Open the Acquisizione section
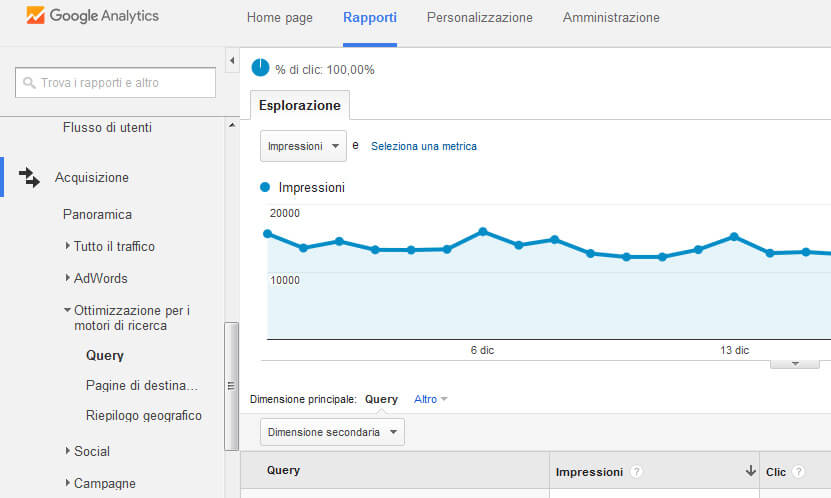 coord(92,177)
